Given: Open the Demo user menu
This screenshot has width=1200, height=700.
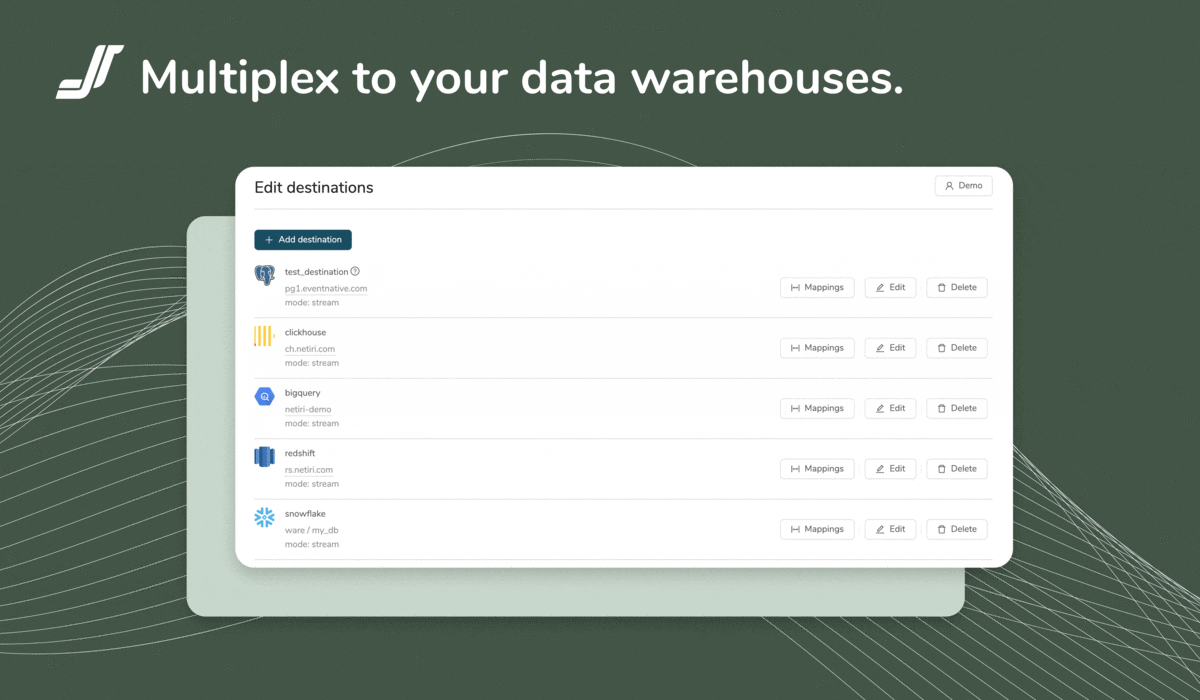Looking at the screenshot, I should [x=964, y=186].
